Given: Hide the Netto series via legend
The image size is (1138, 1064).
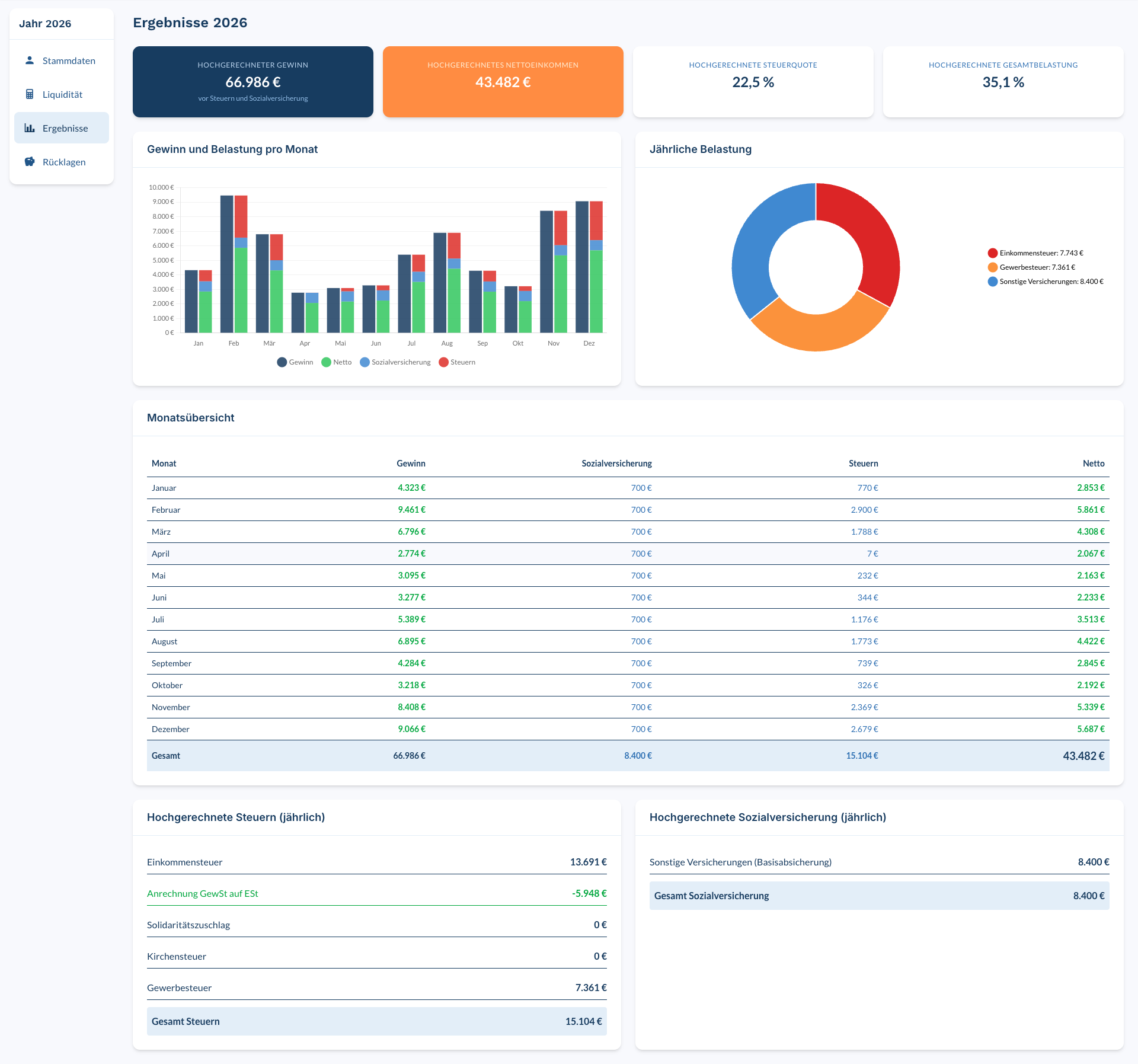Looking at the screenshot, I should click(337, 362).
